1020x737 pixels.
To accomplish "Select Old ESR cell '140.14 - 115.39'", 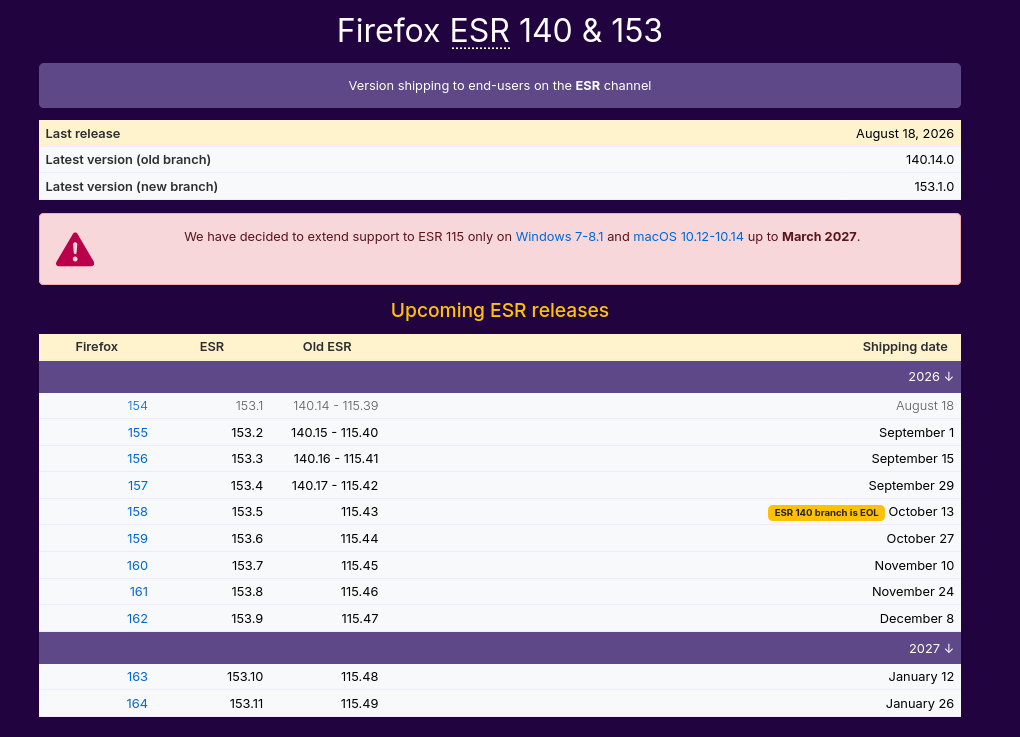I will (336, 406).
